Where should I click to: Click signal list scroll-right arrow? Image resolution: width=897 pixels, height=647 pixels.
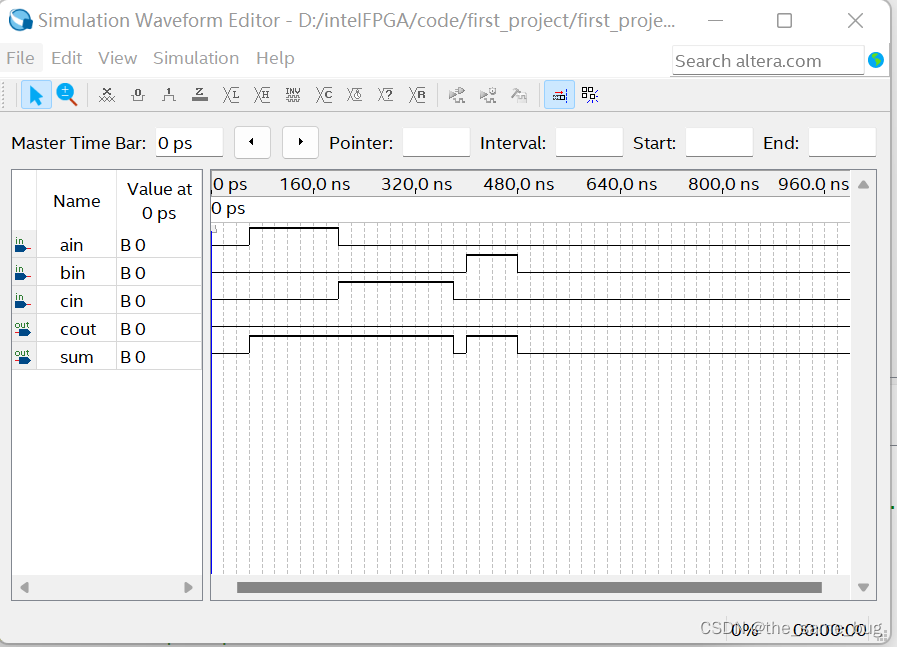coord(188,588)
